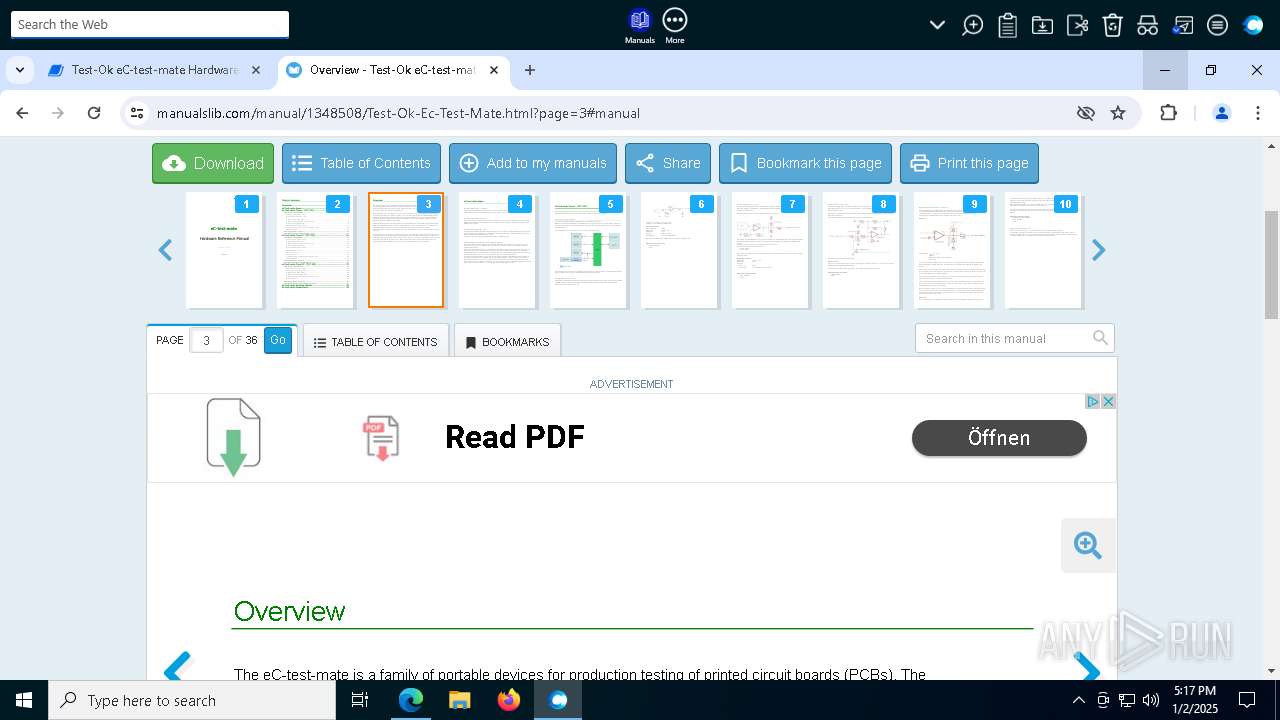The height and width of the screenshot is (720, 1280).
Task: Switch to BOOKMARKS tab
Action: pyautogui.click(x=507, y=342)
